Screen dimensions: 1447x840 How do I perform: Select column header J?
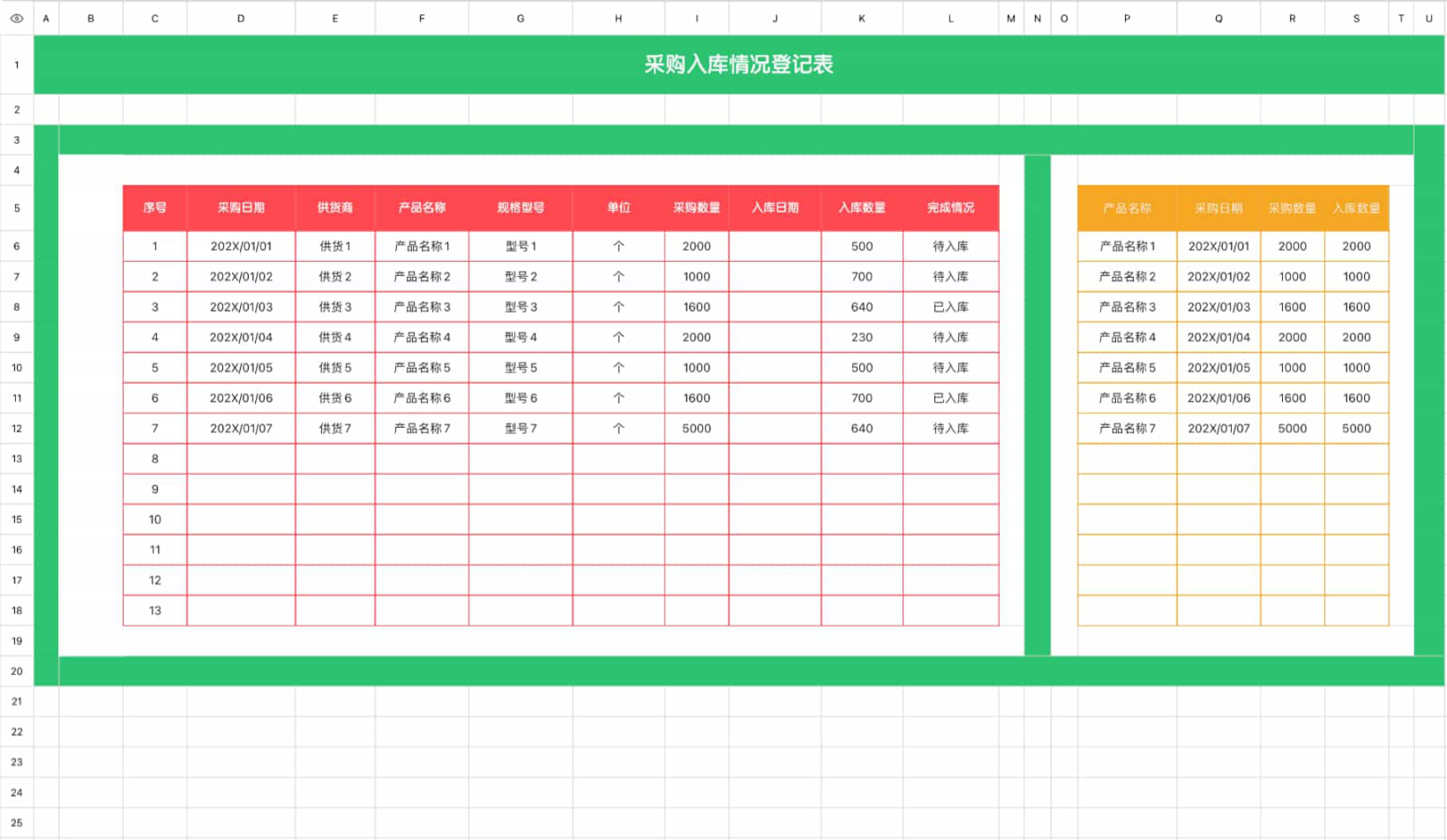(775, 18)
